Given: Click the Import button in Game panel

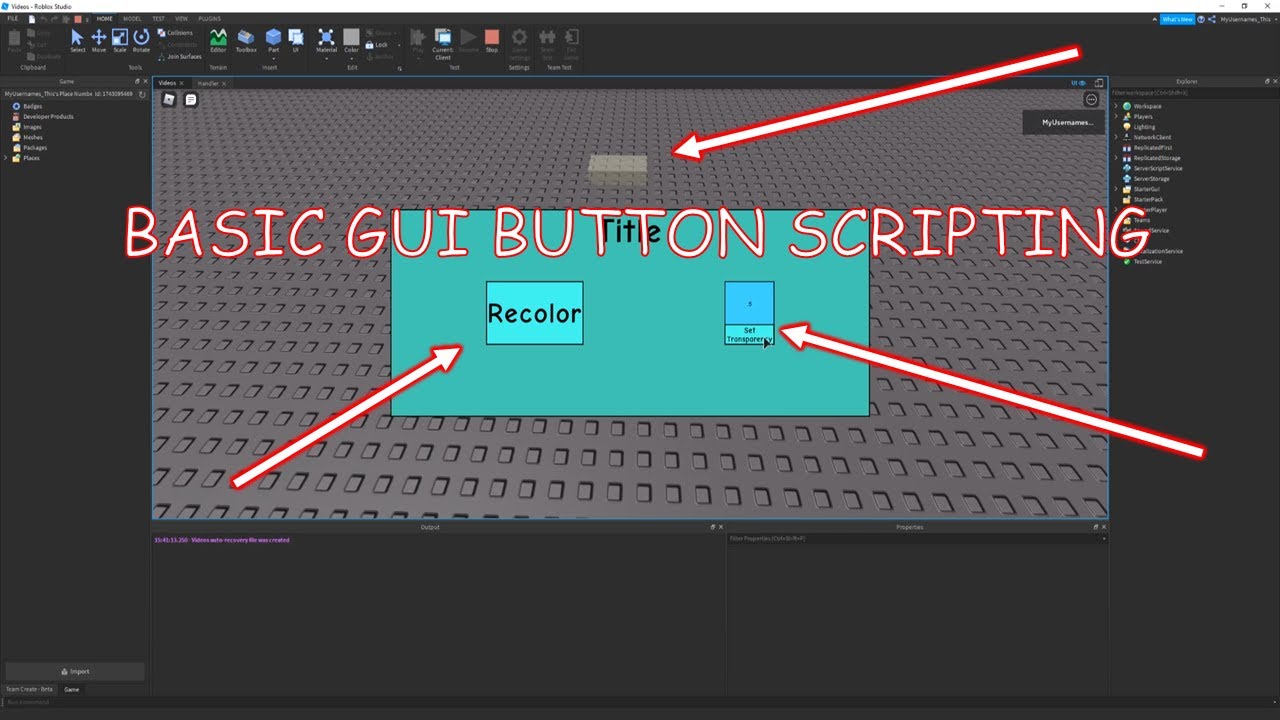Looking at the screenshot, I should tap(75, 672).
